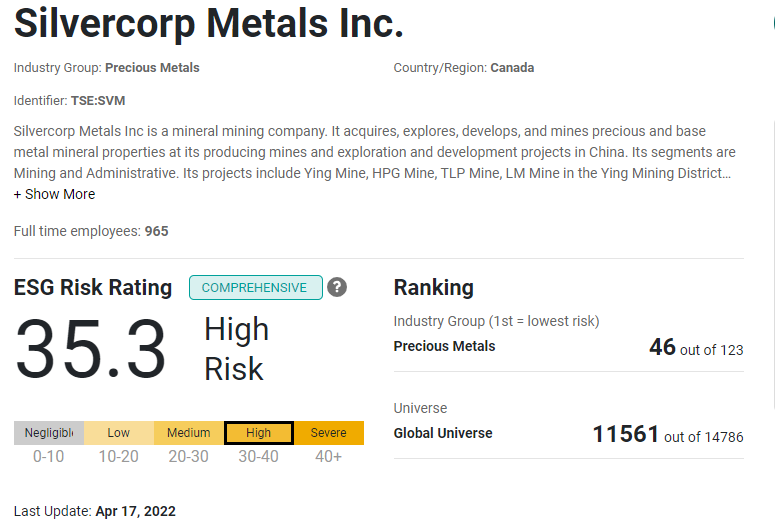Screen dimensions: 775x524
Task: Expand description with + Show More
Action: click(x=54, y=194)
